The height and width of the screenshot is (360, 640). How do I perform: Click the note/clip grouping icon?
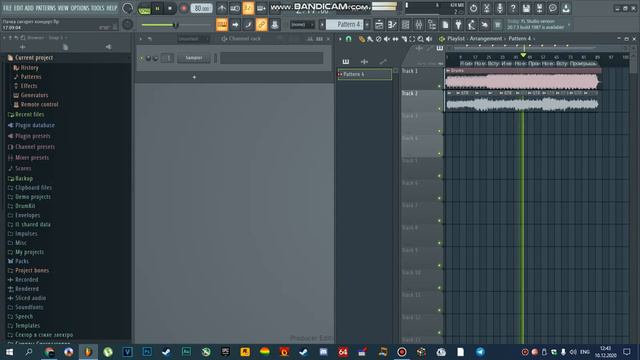click(x=248, y=24)
